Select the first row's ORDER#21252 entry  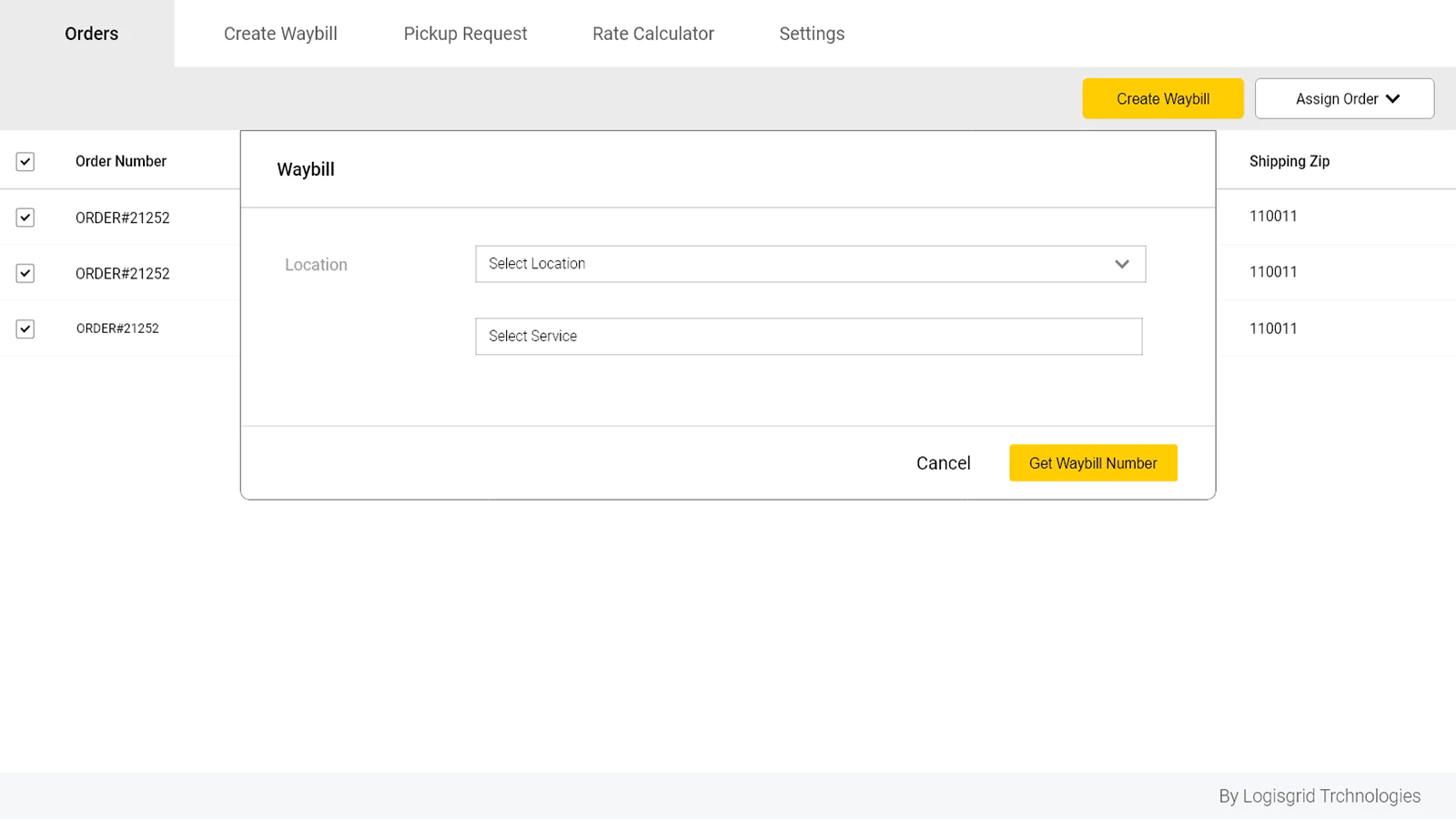point(123,218)
